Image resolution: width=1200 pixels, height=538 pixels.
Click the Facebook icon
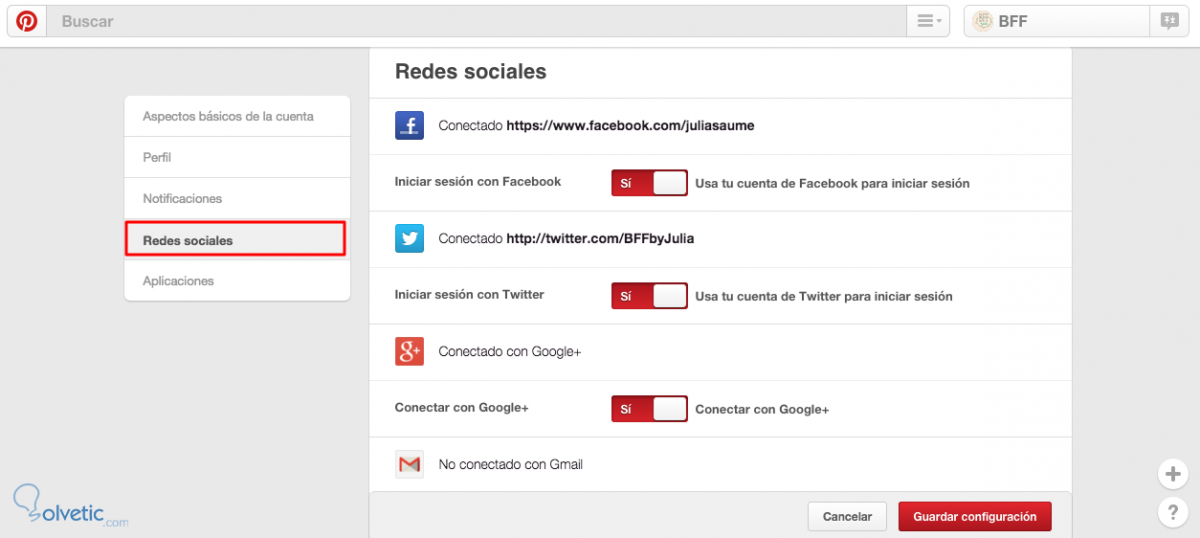[409, 126]
